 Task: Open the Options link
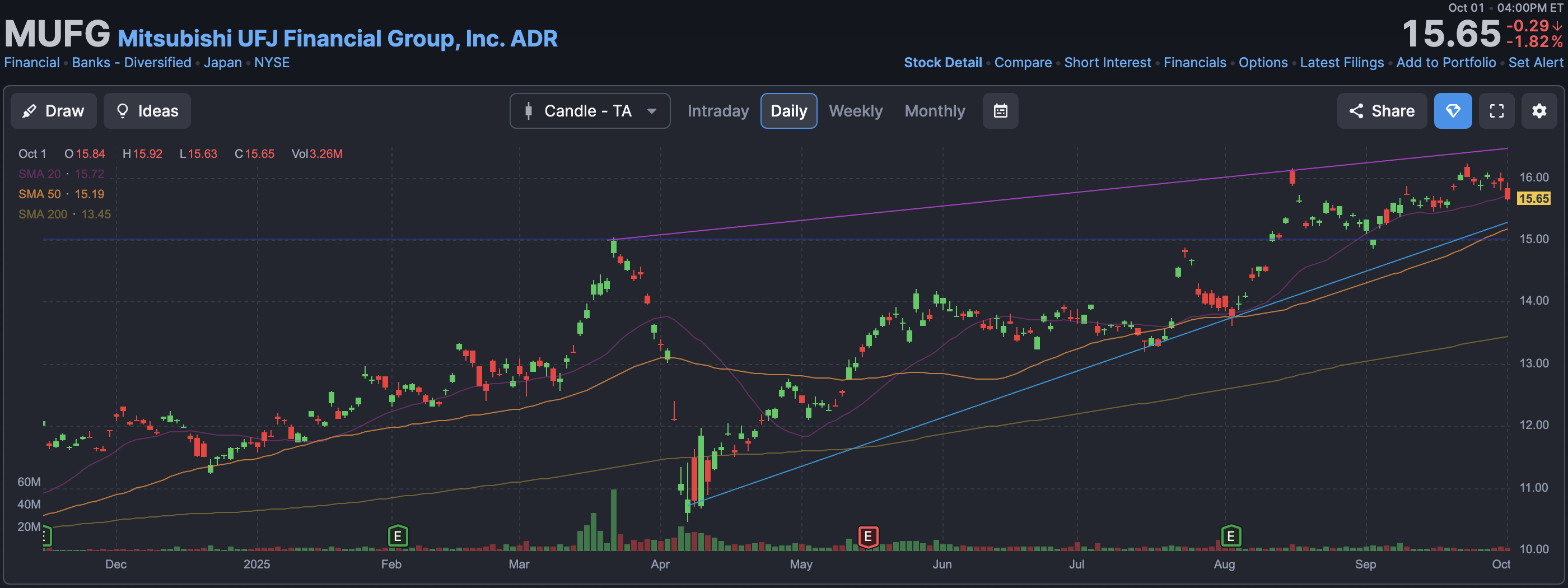1263,63
